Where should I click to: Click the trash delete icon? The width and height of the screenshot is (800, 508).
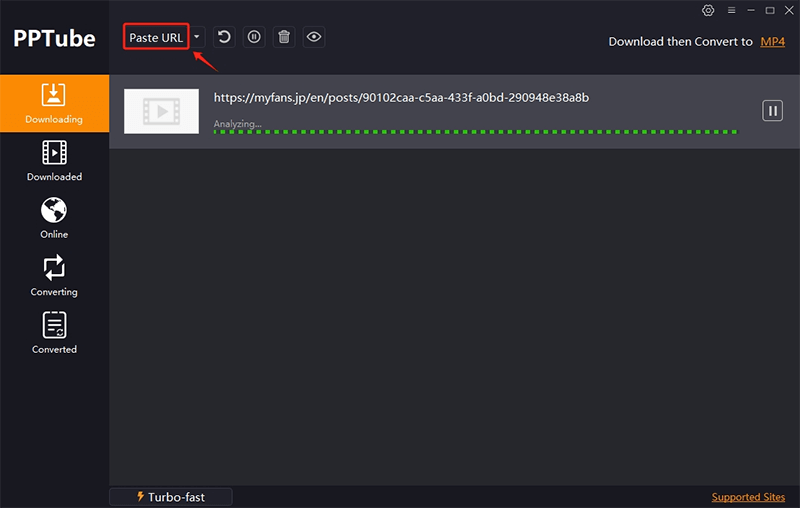tap(284, 37)
